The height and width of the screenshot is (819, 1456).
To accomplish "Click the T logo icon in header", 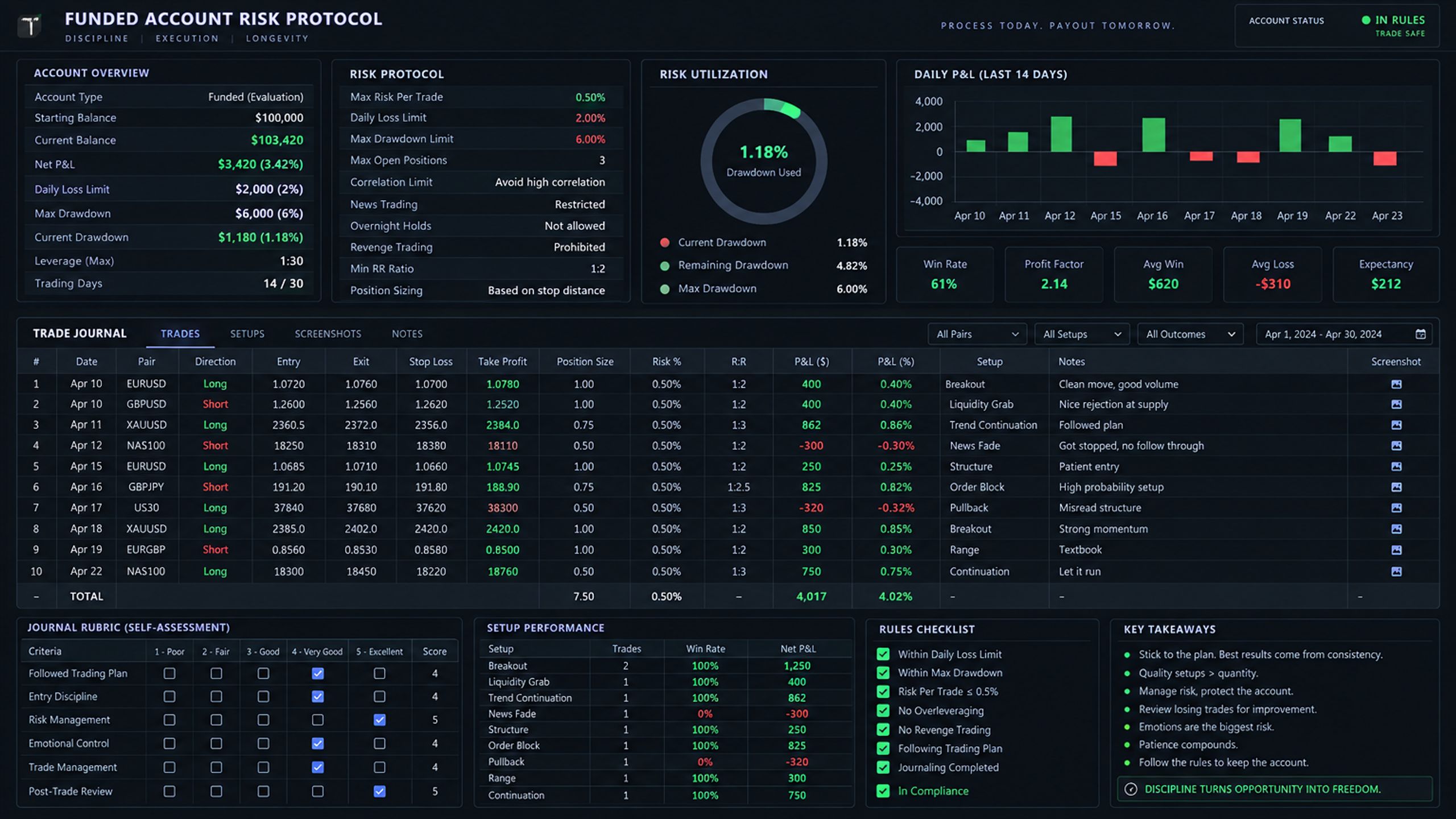I will [x=29, y=25].
